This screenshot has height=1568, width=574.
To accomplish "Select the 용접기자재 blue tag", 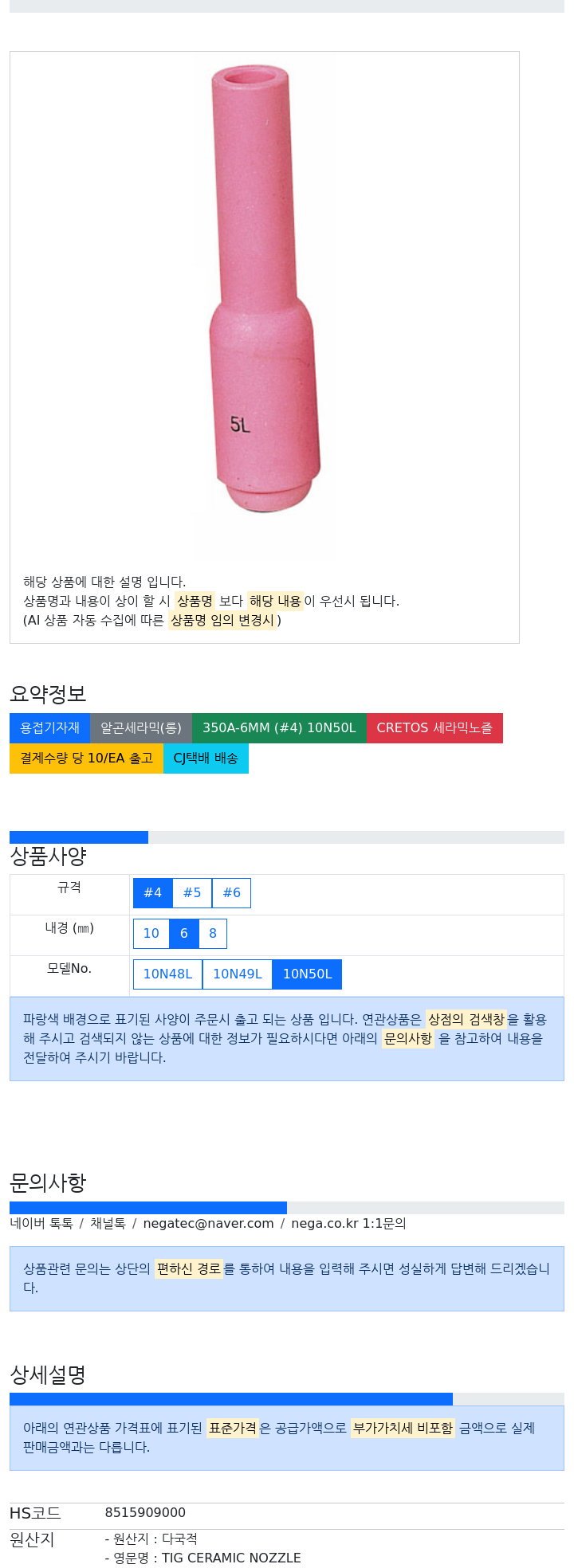I will [49, 728].
